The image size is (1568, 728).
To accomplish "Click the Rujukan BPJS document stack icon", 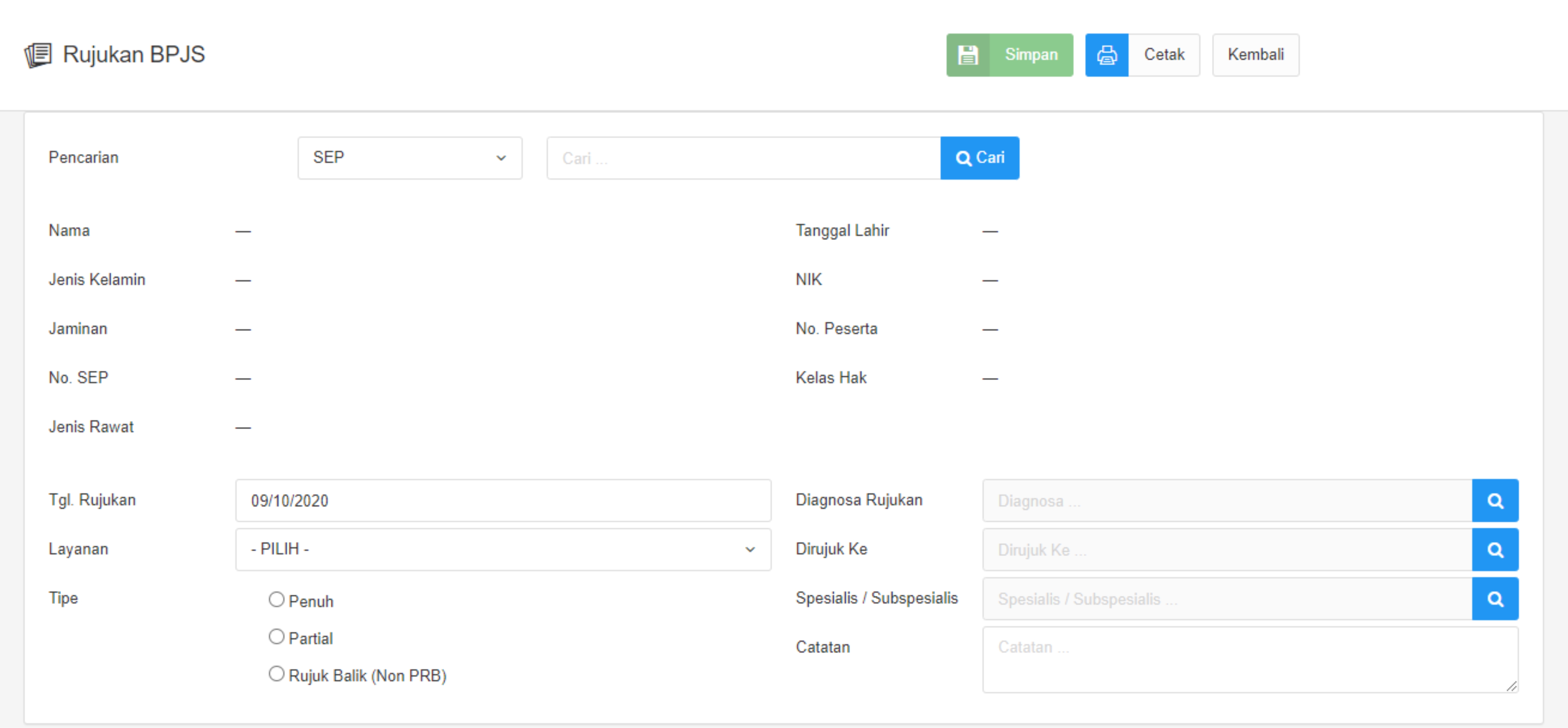I will tap(38, 55).
